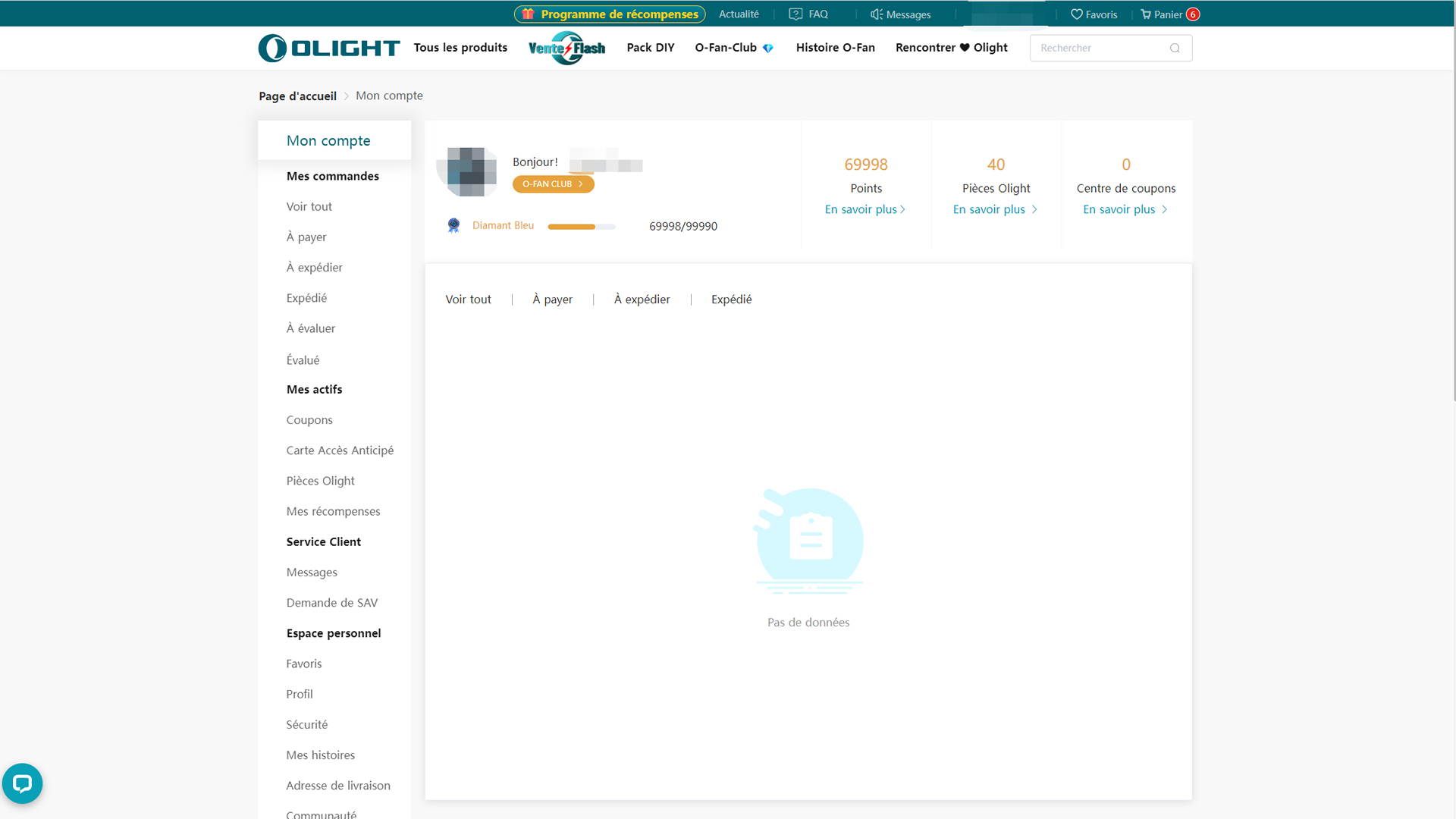Click the Rechercher search field
Image resolution: width=1456 pixels, height=819 pixels.
pos(1111,48)
